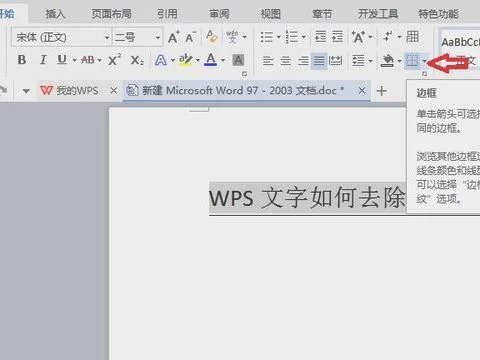Apply yellow highlight color
This screenshot has width=480, height=360.
coord(185,60)
